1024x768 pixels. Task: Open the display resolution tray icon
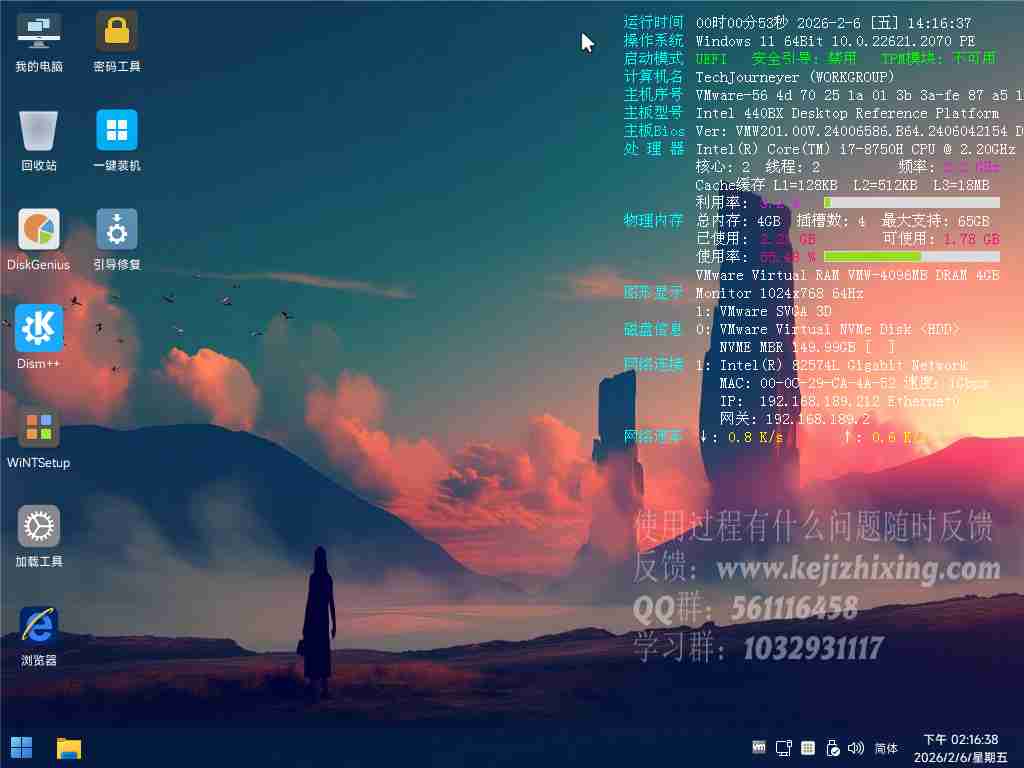tap(783, 747)
